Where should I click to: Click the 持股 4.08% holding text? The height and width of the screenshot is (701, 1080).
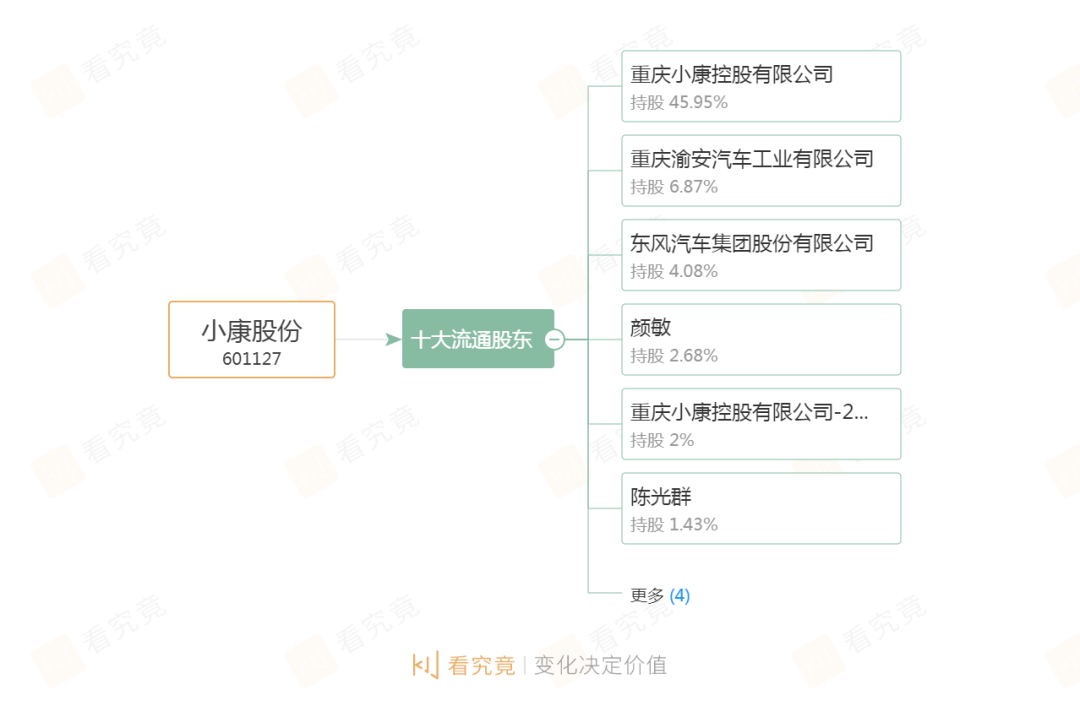click(674, 272)
